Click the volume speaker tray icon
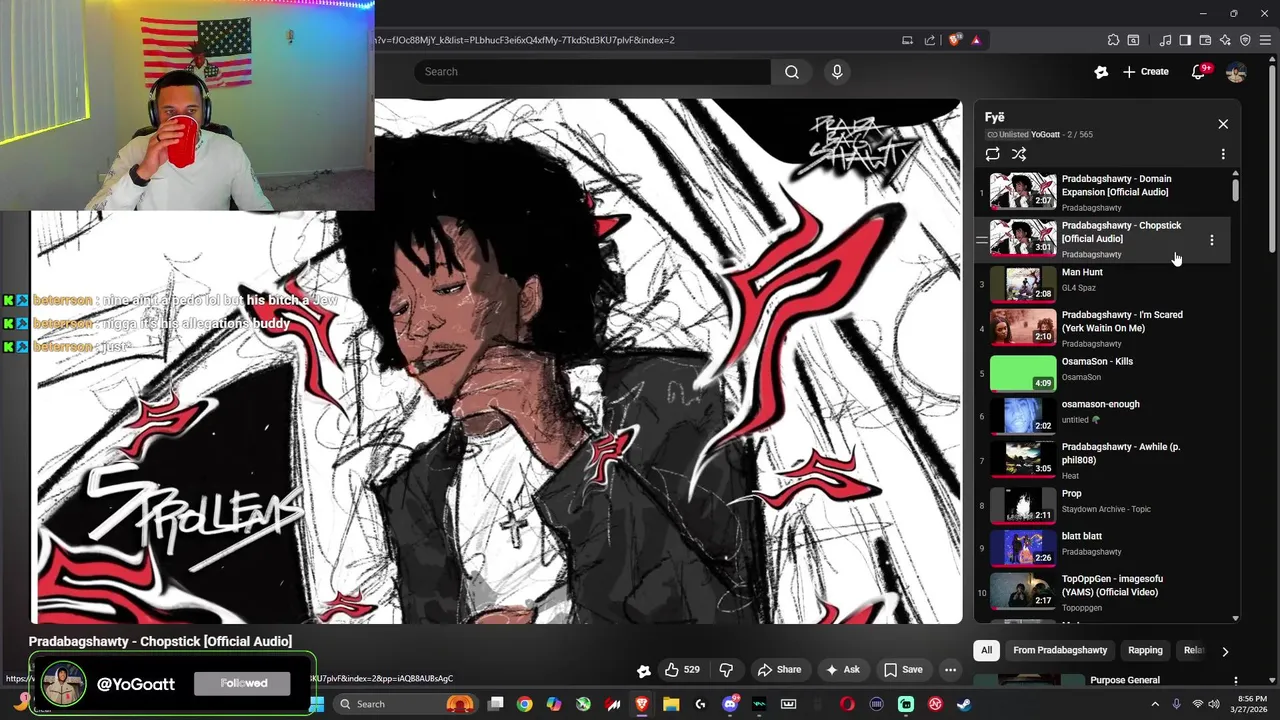The image size is (1280, 720). pos(1216,704)
